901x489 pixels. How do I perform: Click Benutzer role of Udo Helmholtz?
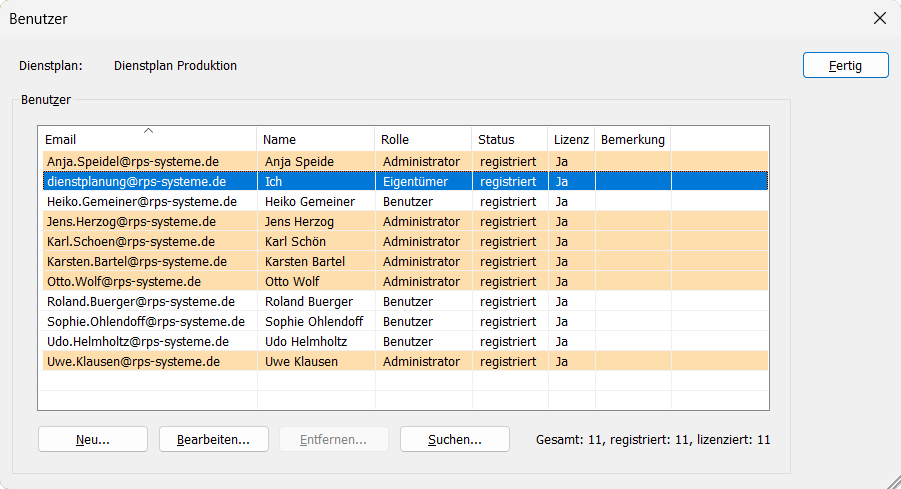(x=423, y=342)
